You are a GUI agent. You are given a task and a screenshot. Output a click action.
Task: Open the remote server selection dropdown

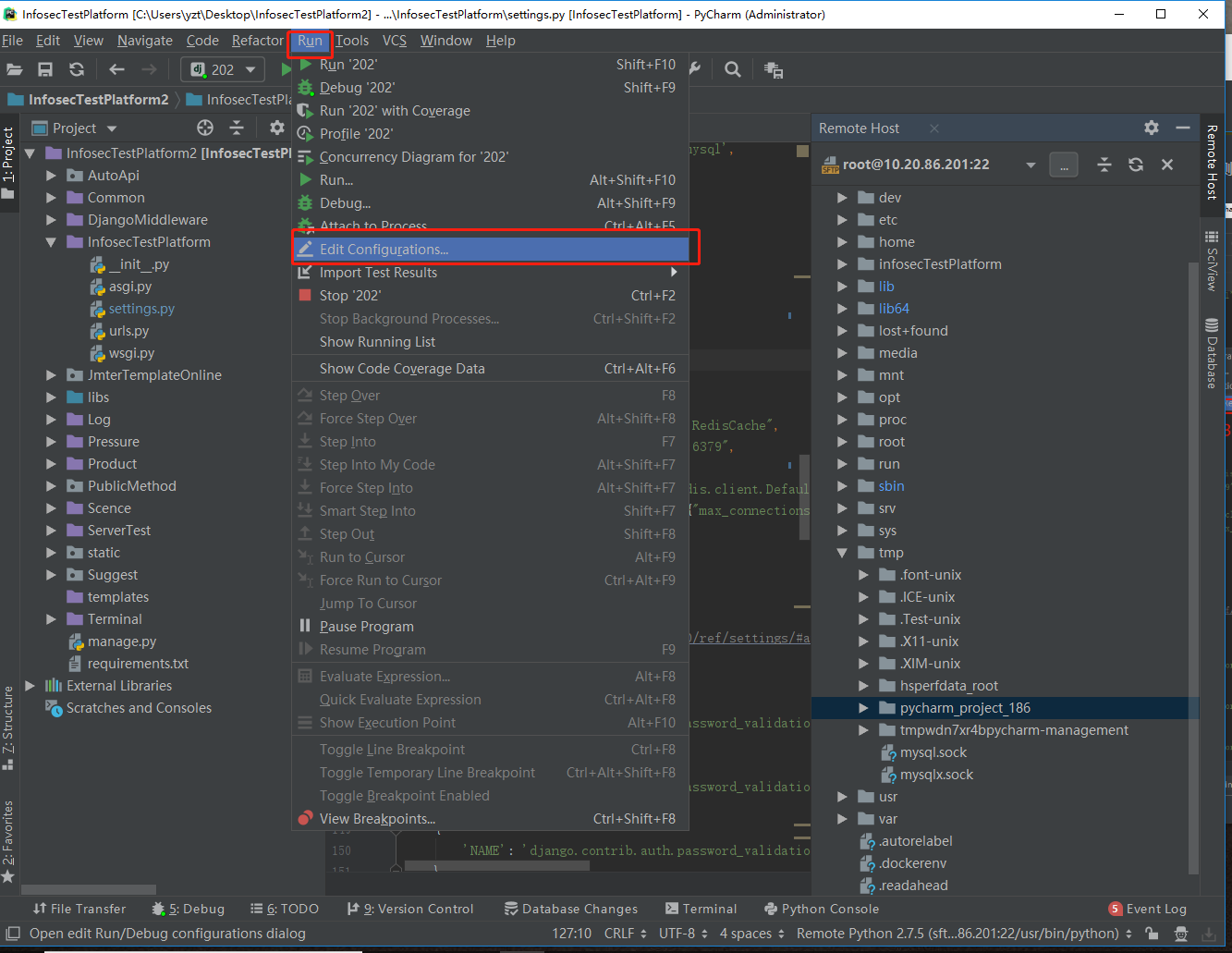pyautogui.click(x=1031, y=165)
